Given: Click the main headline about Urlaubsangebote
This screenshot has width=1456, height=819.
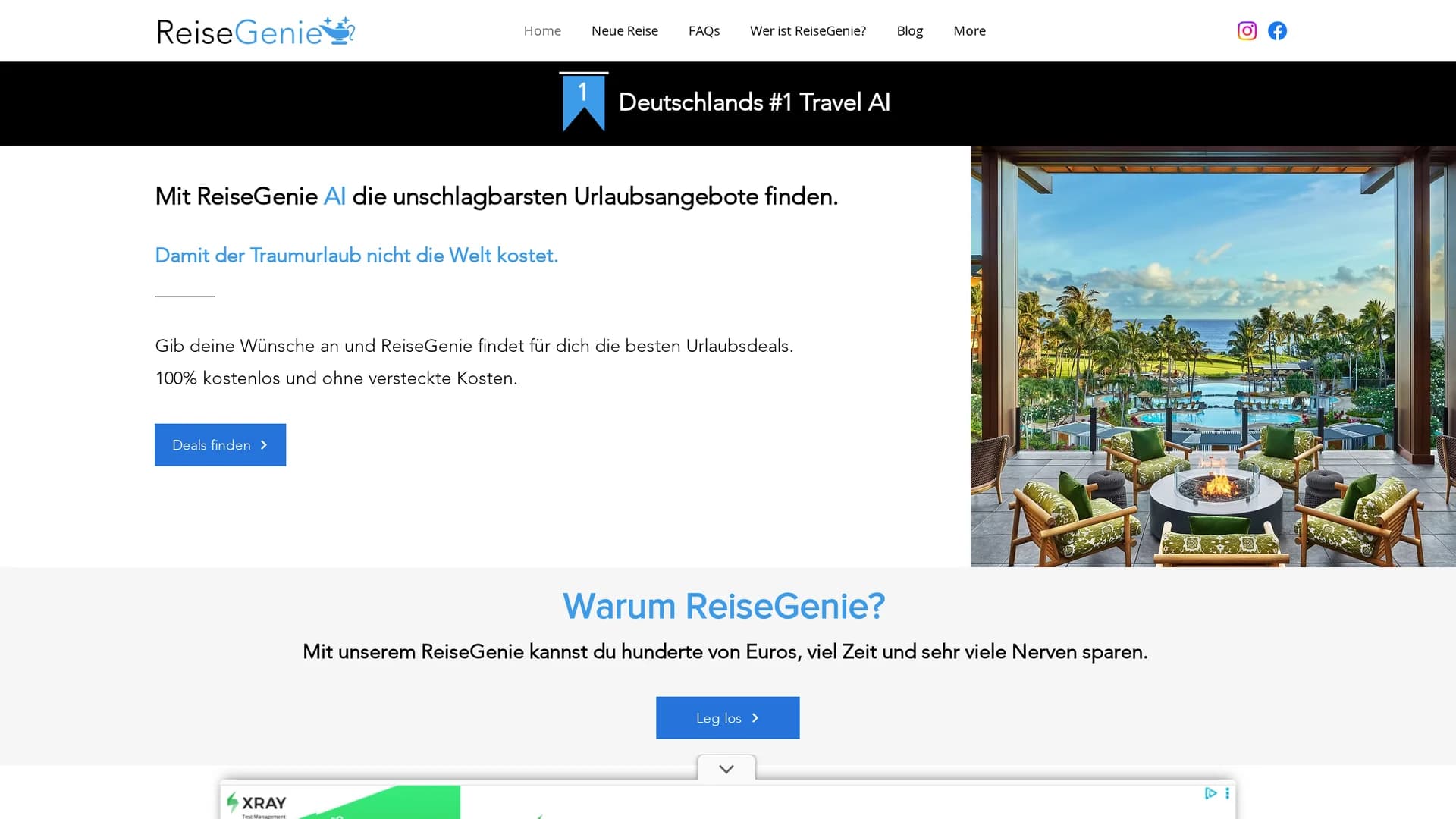Looking at the screenshot, I should 497,196.
